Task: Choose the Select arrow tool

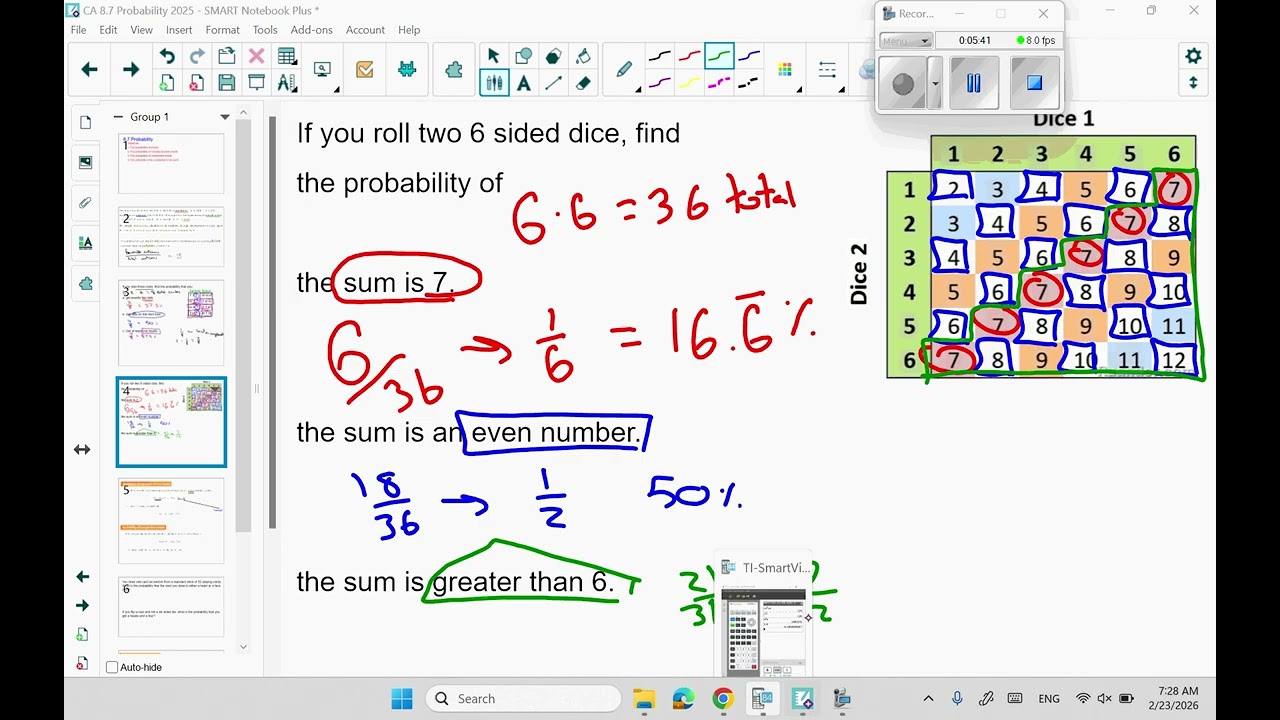Action: [x=494, y=56]
